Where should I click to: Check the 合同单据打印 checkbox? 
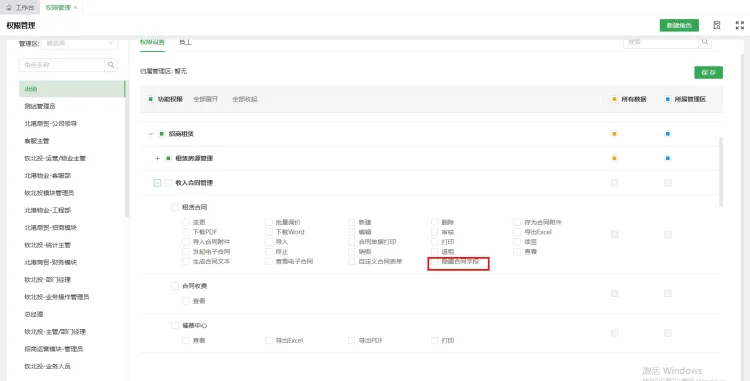click(x=352, y=242)
